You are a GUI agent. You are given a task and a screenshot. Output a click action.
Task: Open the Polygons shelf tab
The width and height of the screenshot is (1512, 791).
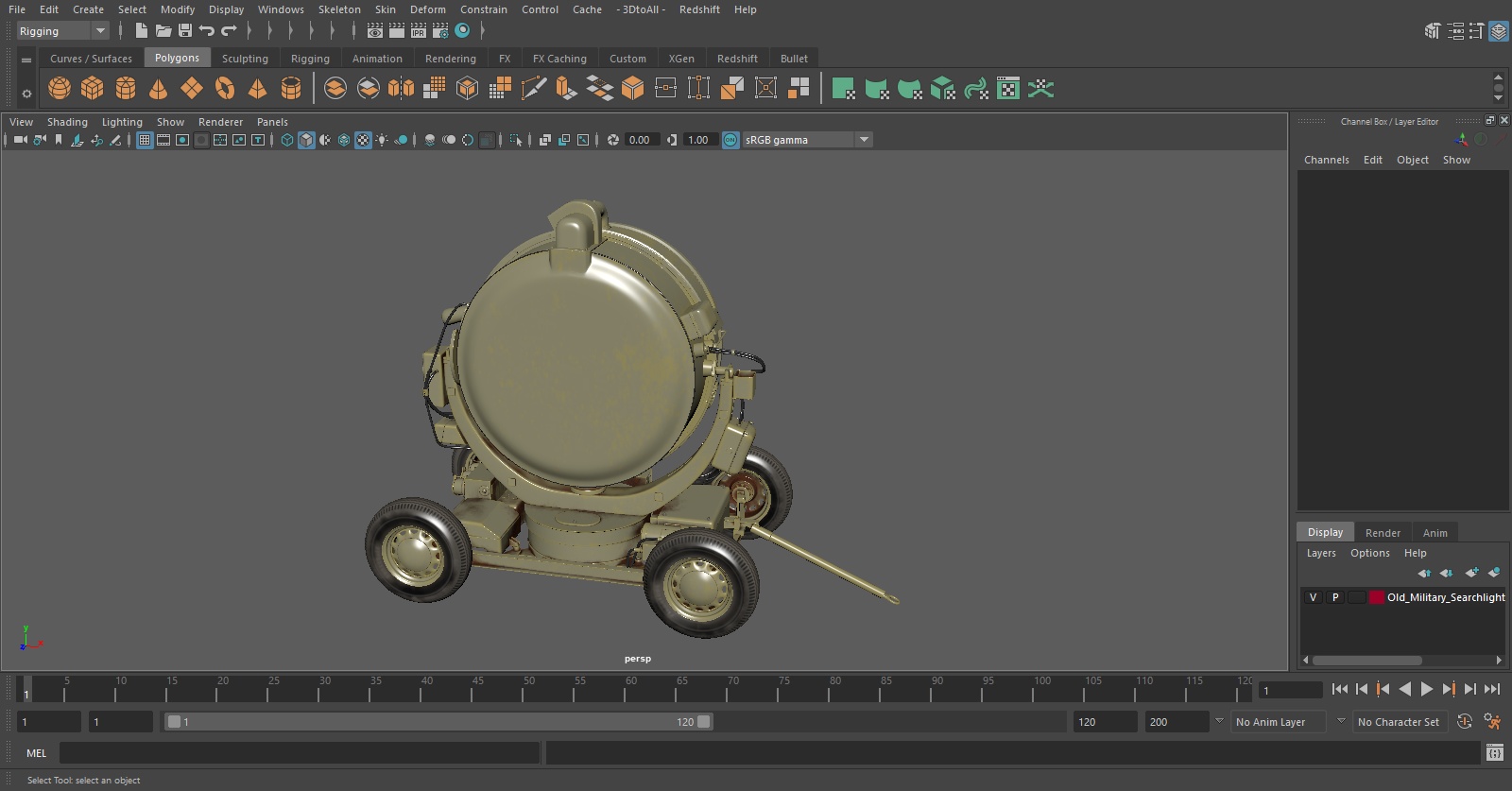[x=177, y=58]
